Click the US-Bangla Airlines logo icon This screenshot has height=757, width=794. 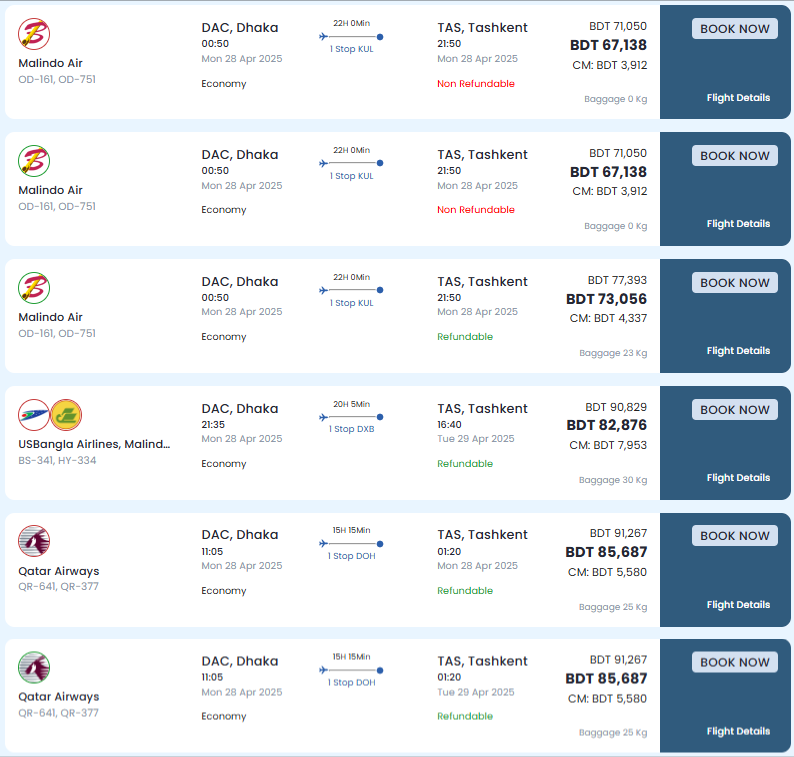(x=34, y=415)
